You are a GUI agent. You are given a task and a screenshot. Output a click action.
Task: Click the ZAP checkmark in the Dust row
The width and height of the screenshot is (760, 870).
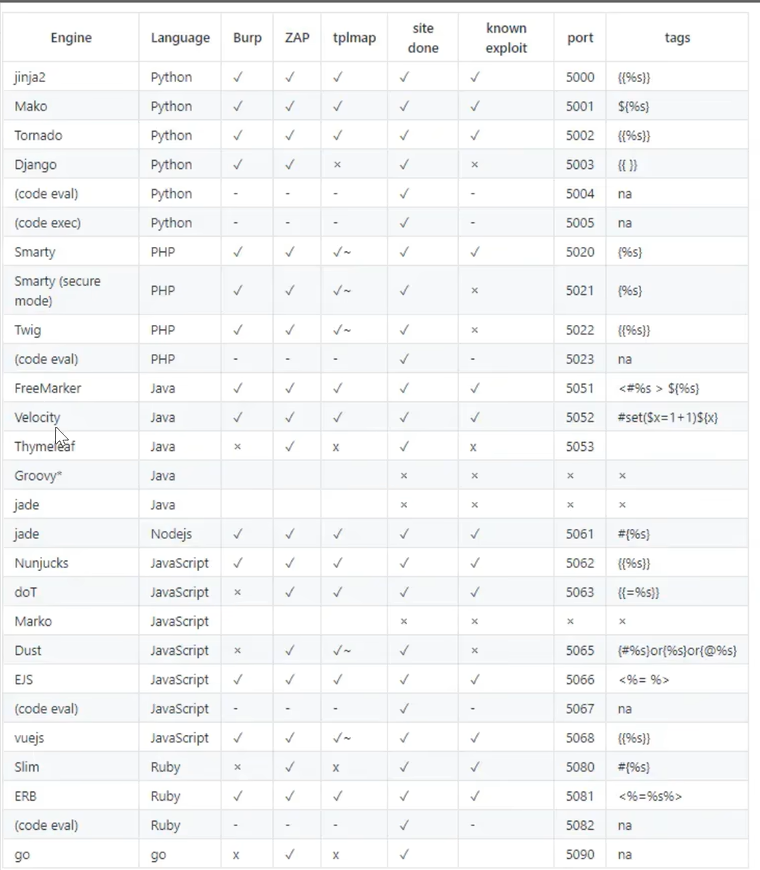[x=290, y=651]
